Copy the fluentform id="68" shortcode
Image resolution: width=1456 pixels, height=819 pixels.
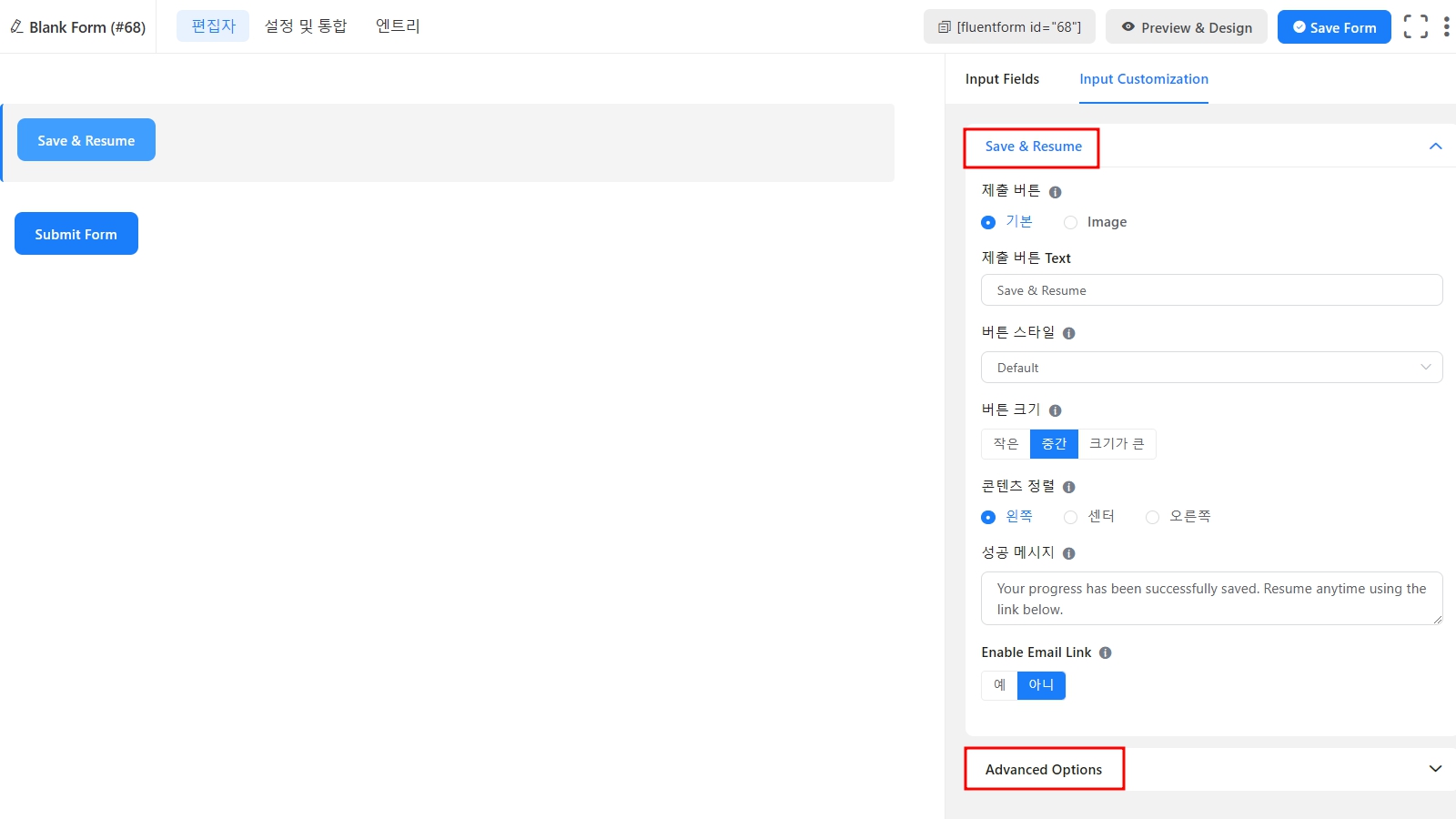pos(1009,27)
